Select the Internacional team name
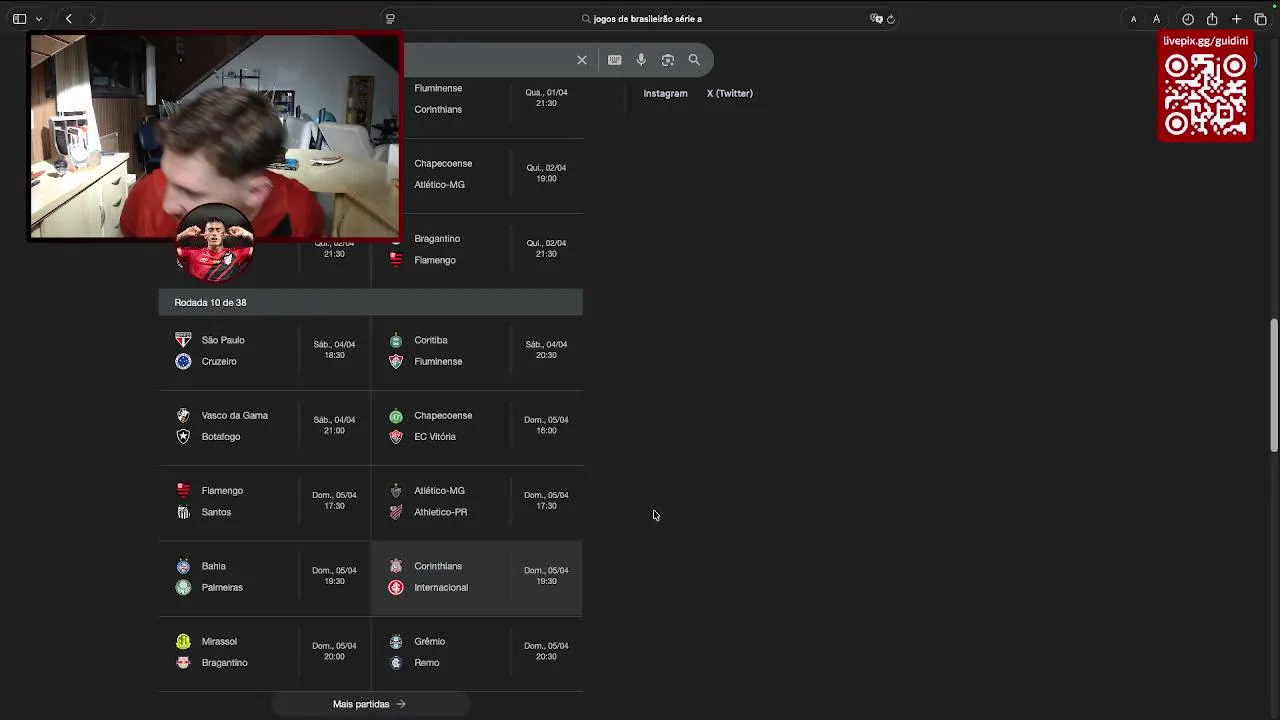Viewport: 1280px width, 720px height. click(441, 588)
